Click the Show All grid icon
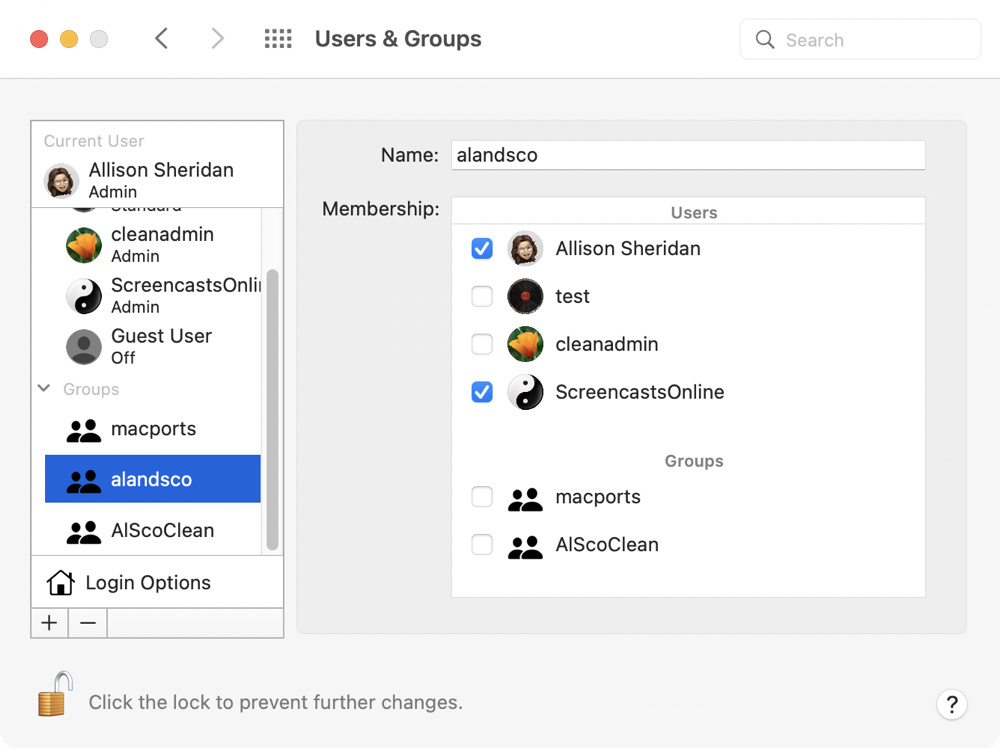 [277, 39]
